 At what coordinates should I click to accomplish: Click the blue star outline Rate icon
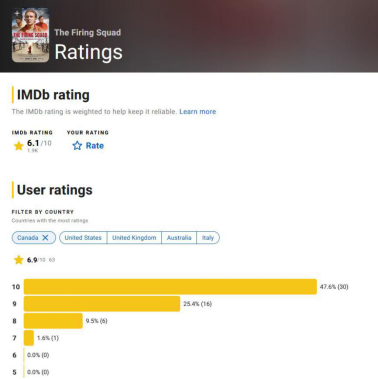coord(77,146)
